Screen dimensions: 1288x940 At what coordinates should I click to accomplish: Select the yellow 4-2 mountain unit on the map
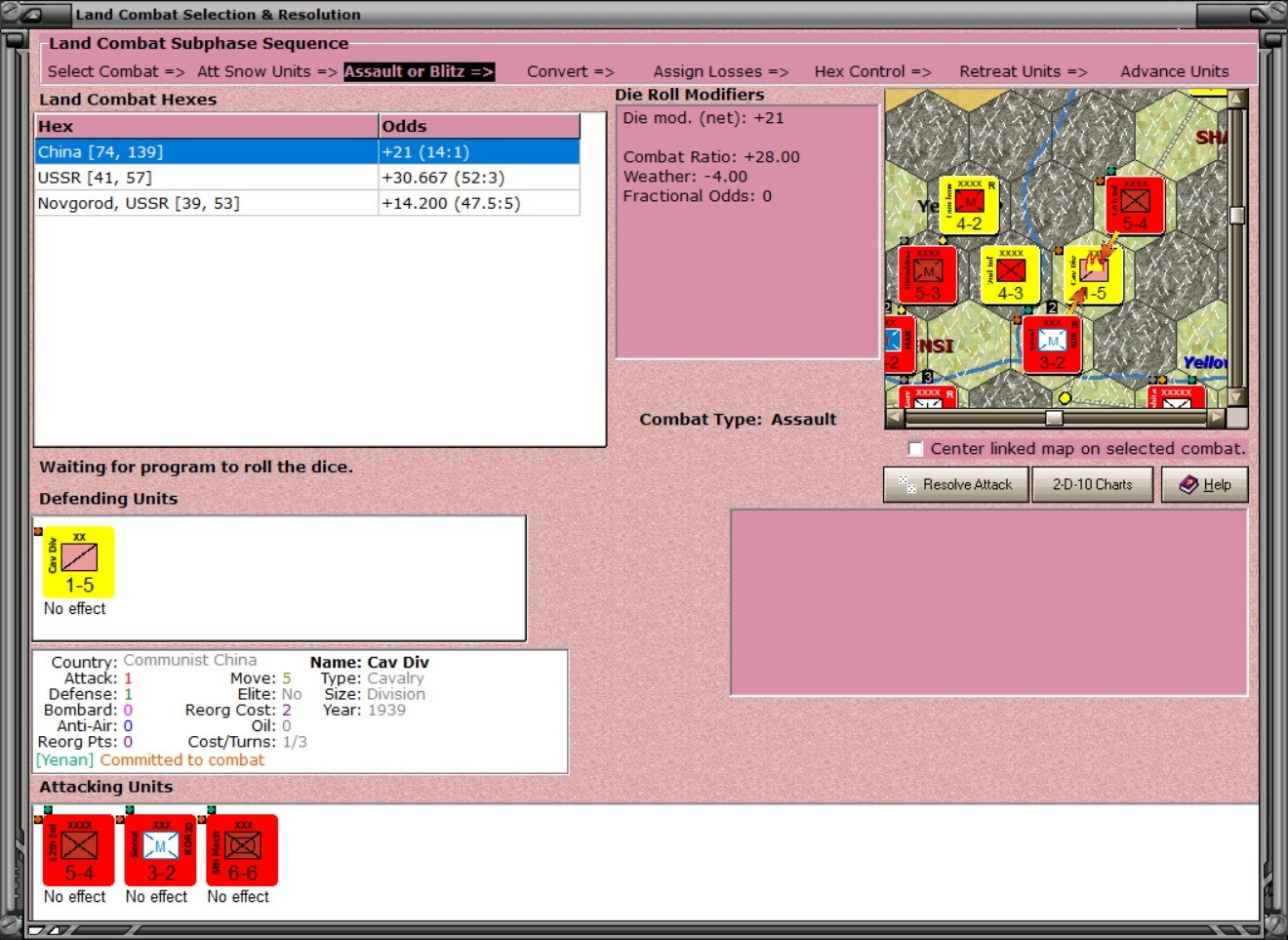click(x=968, y=205)
